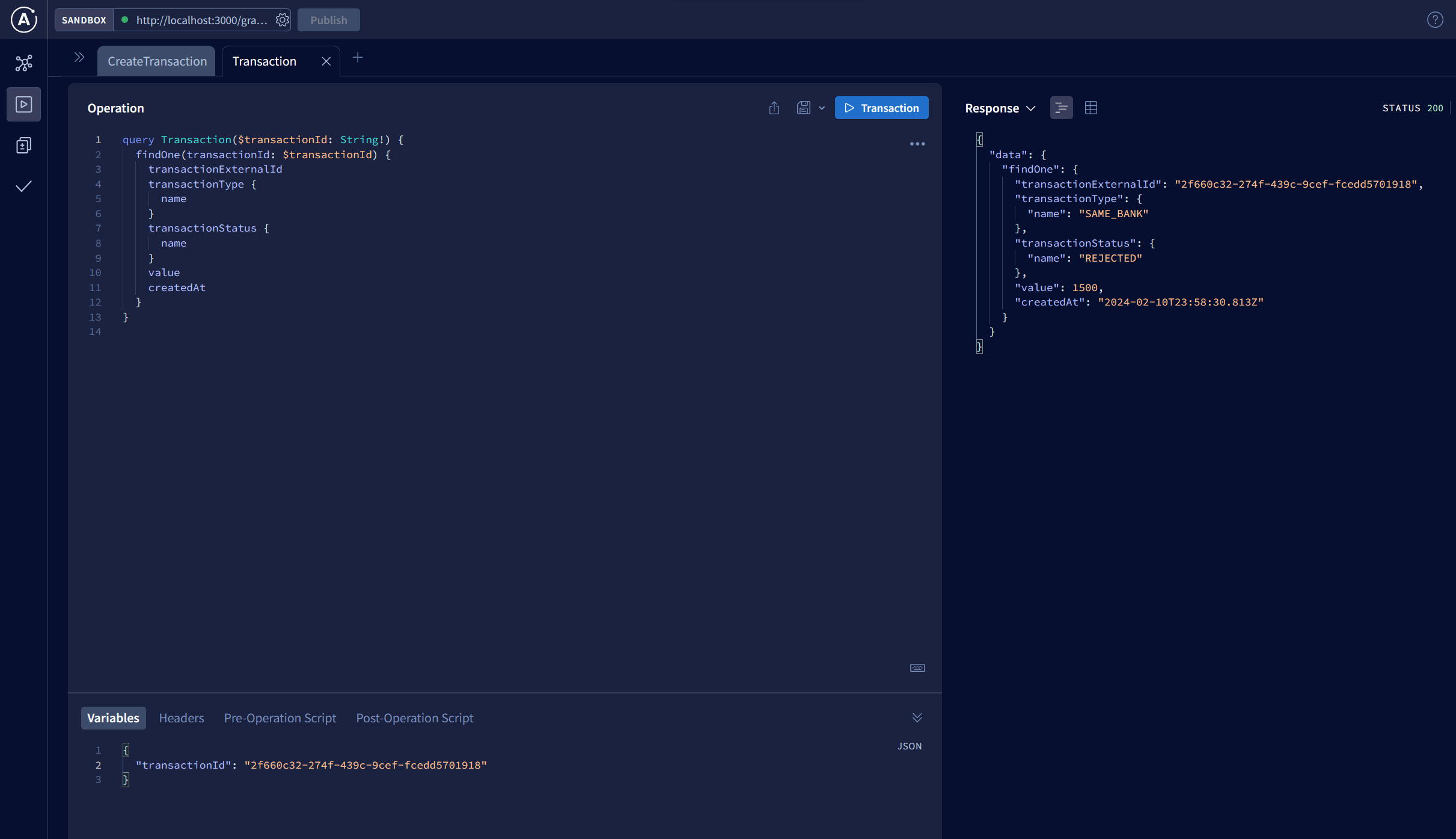Open the Checks checkmark sidebar icon
Viewport: 1456px width, 839px height.
(23, 186)
